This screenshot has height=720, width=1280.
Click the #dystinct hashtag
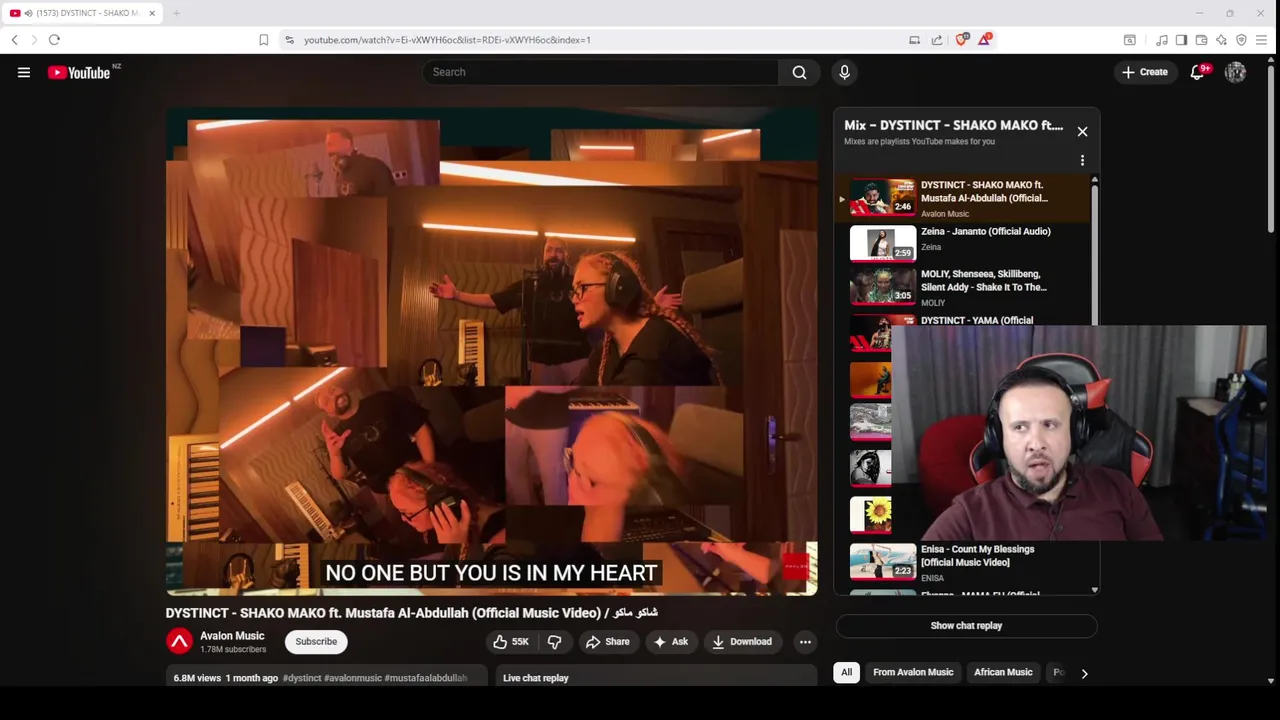302,678
